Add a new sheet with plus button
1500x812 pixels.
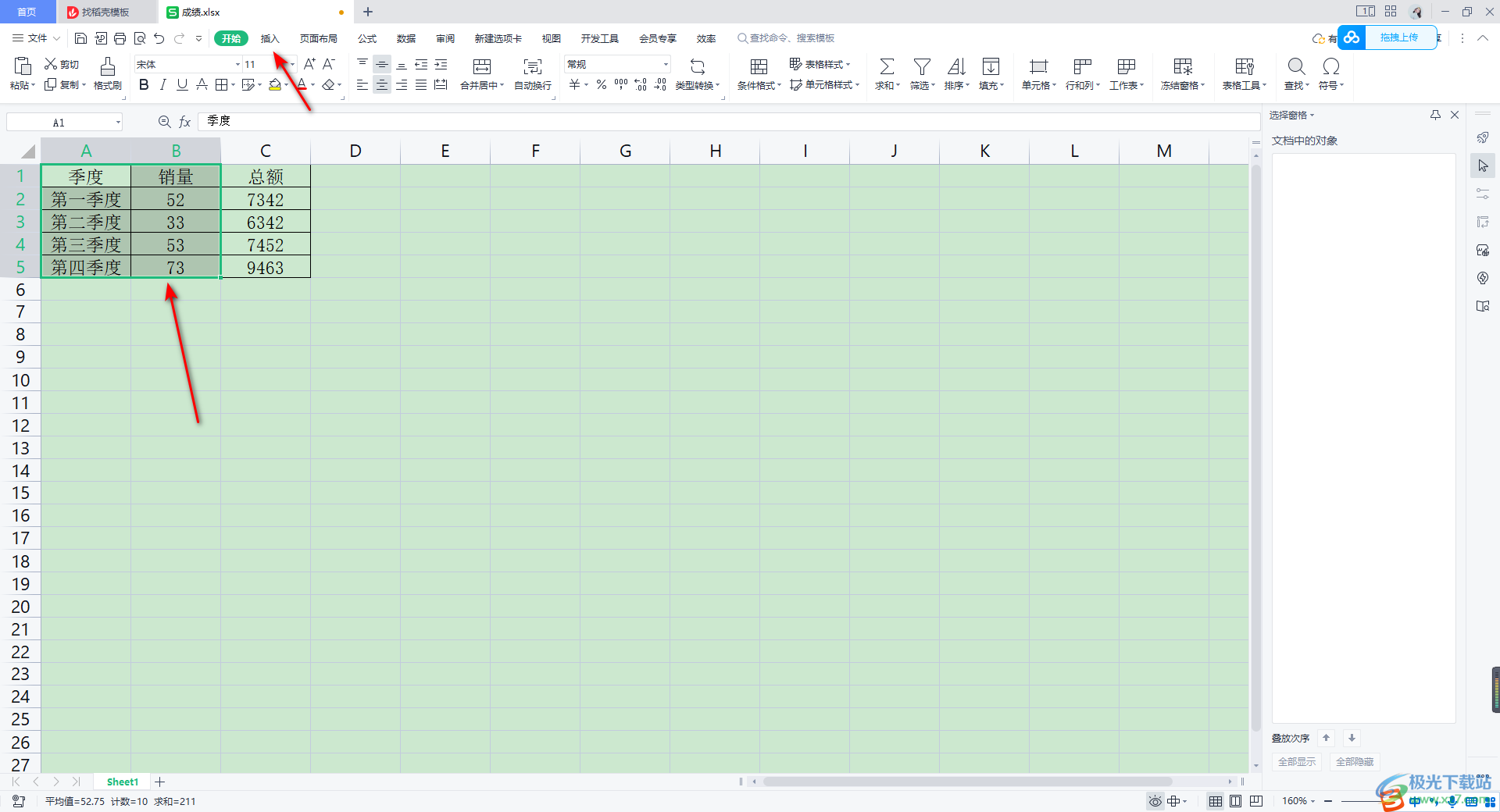160,782
